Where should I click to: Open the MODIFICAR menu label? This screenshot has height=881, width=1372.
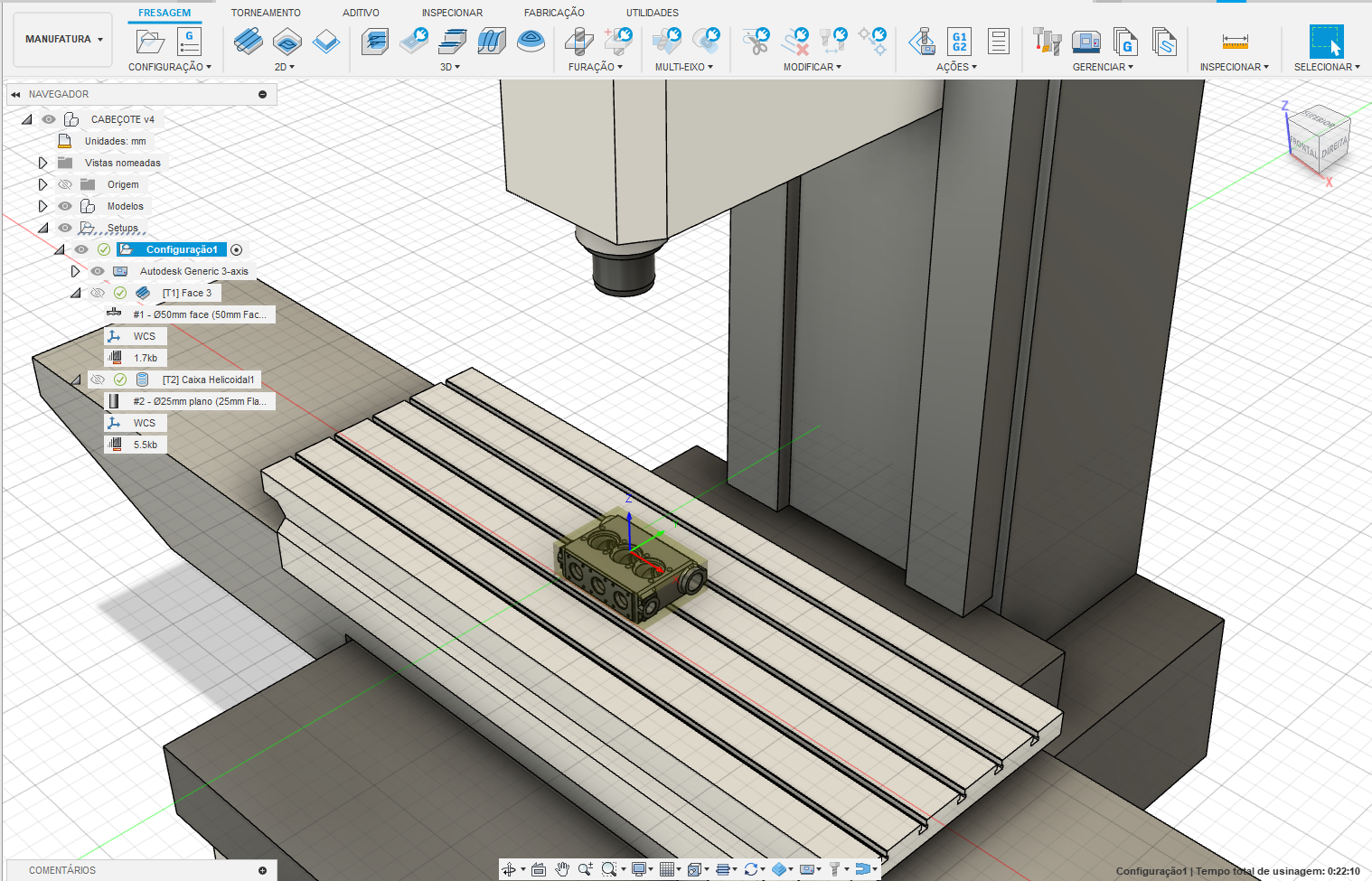click(x=812, y=67)
